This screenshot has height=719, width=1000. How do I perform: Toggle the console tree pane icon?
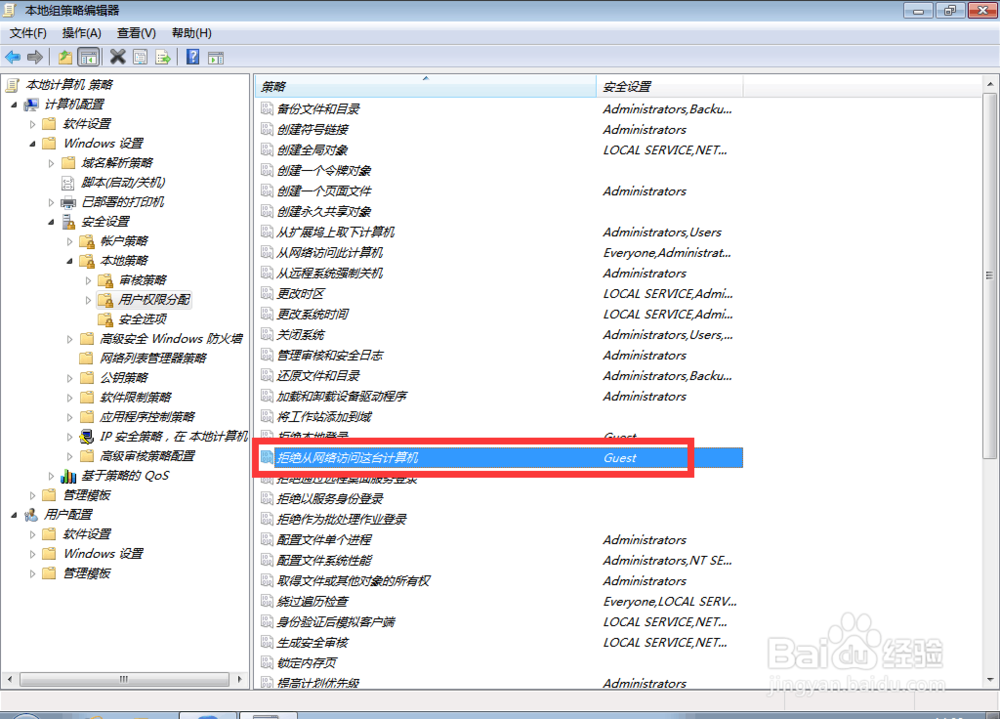tap(89, 57)
